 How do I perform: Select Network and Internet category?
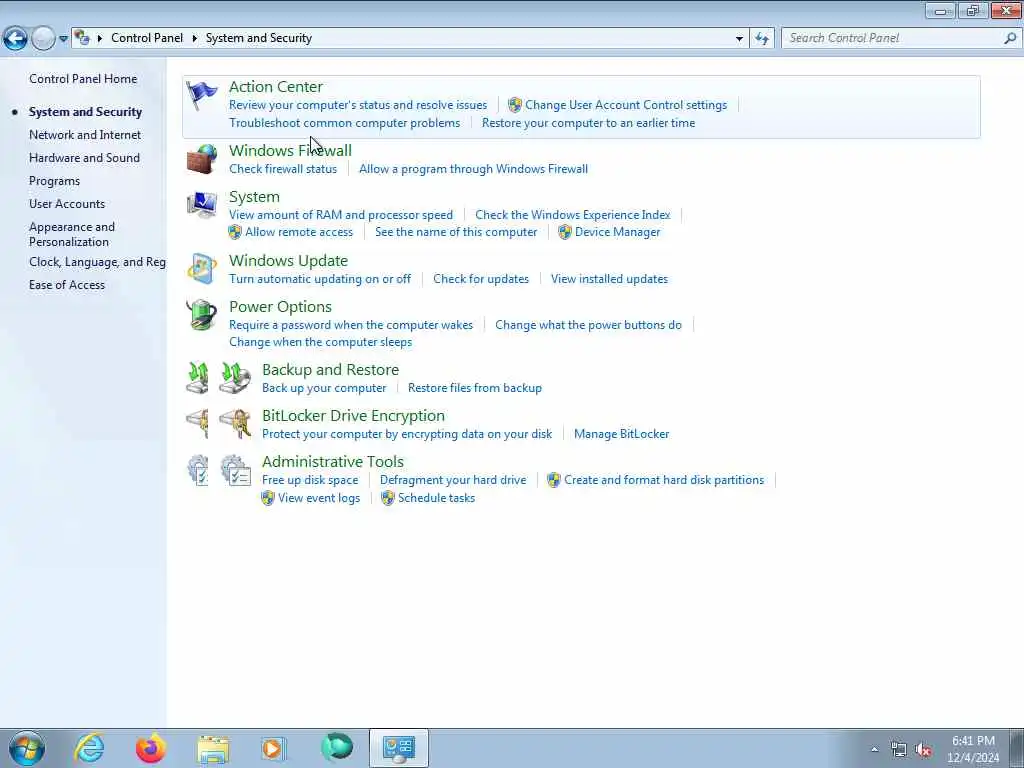[x=85, y=135]
